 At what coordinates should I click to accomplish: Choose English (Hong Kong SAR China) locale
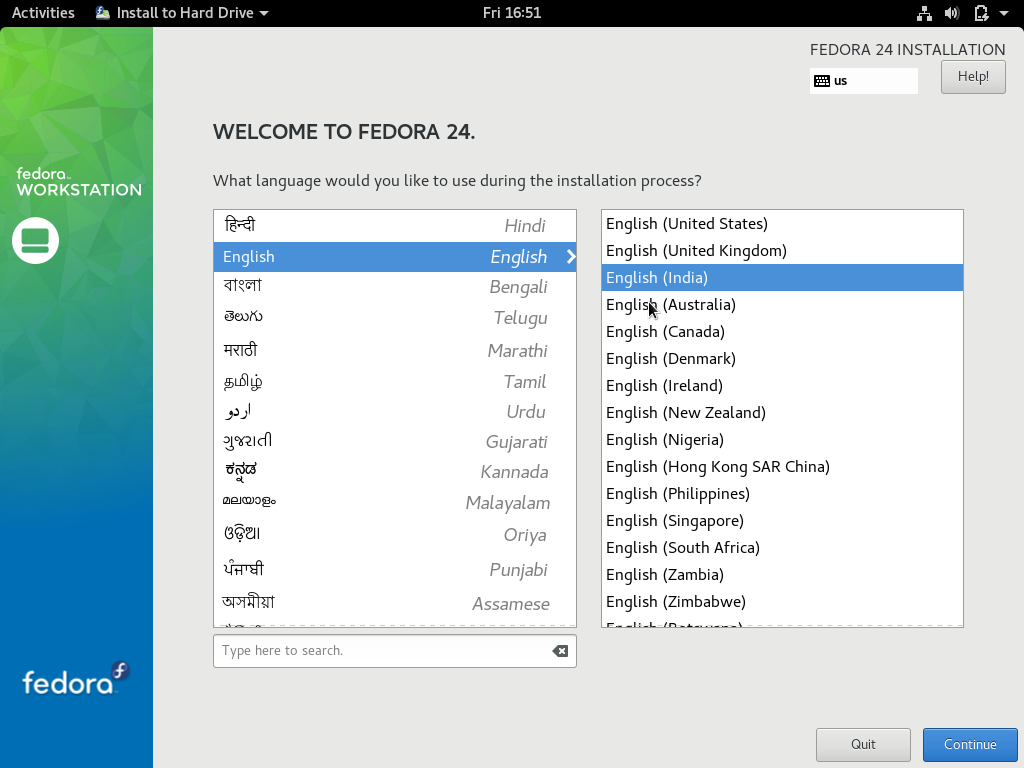click(782, 467)
